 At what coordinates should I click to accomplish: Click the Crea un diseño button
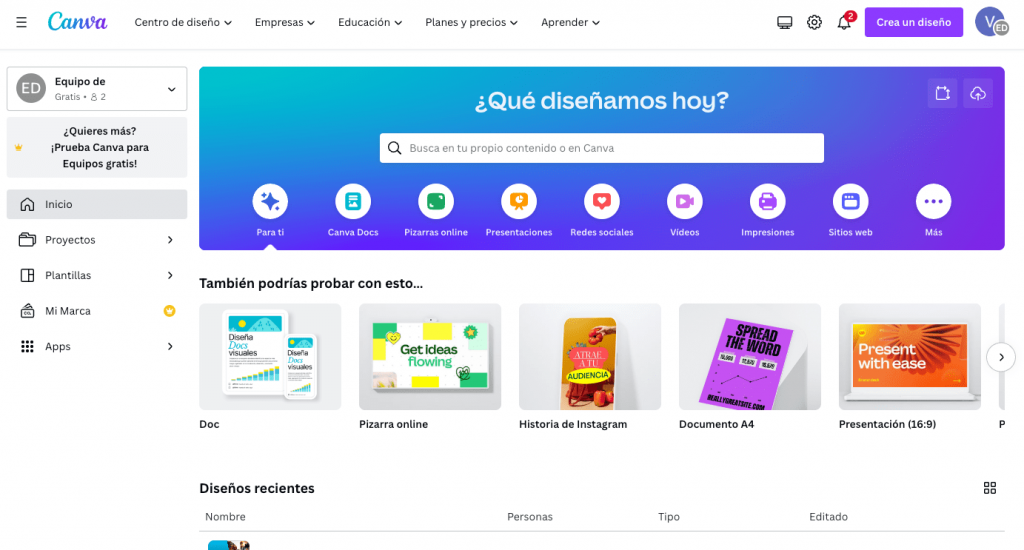click(914, 22)
